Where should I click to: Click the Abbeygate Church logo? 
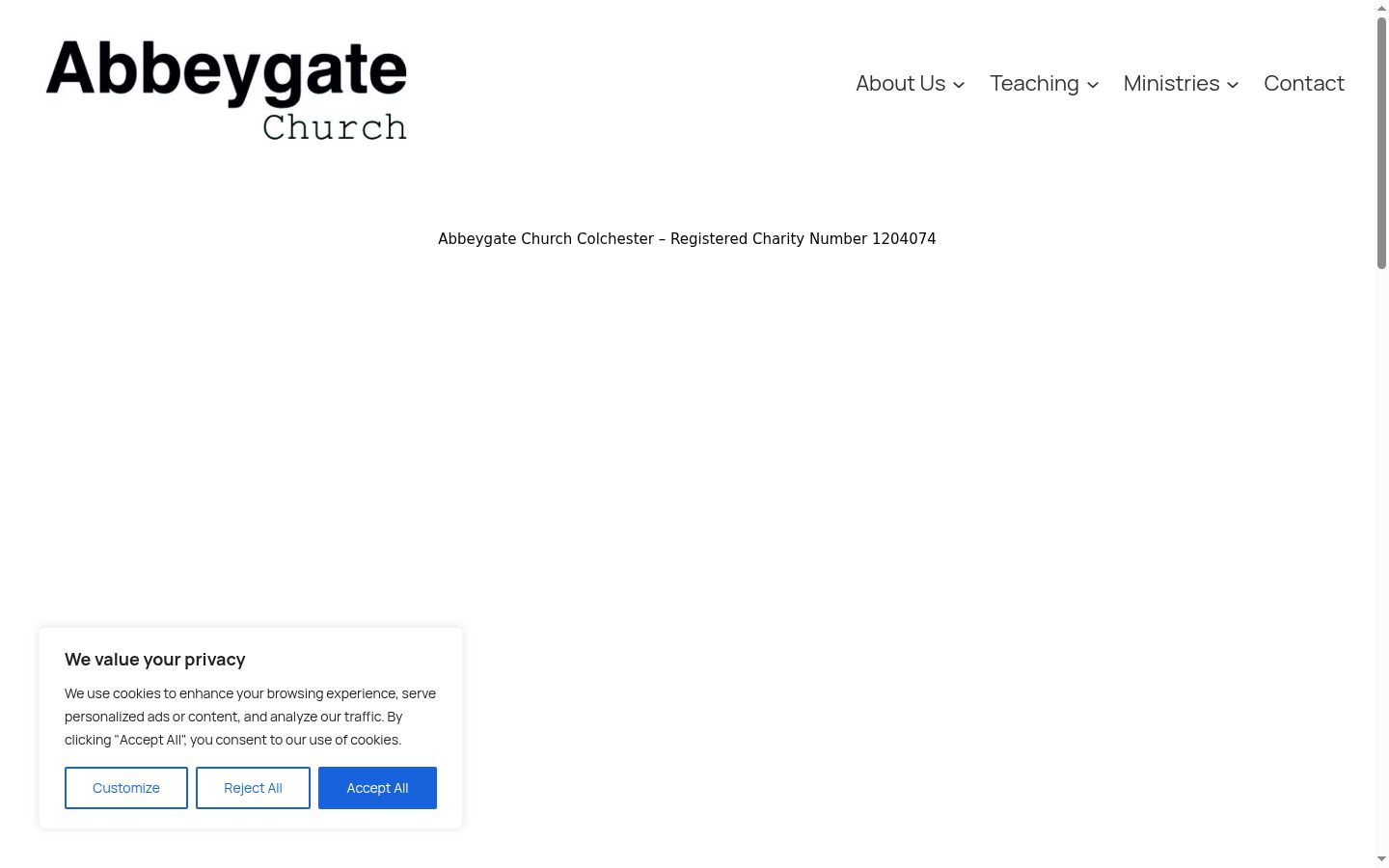pos(227,90)
